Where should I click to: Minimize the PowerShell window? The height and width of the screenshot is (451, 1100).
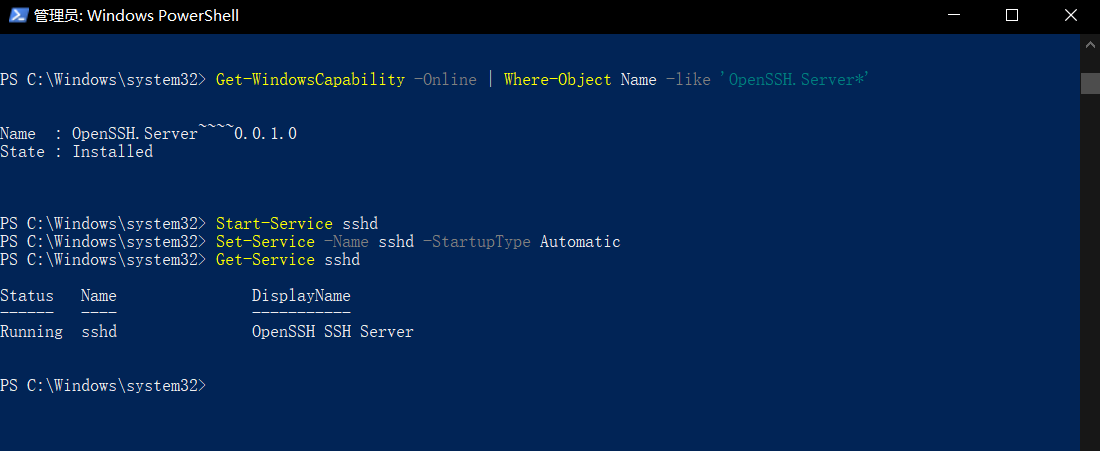pyautogui.click(x=953, y=15)
